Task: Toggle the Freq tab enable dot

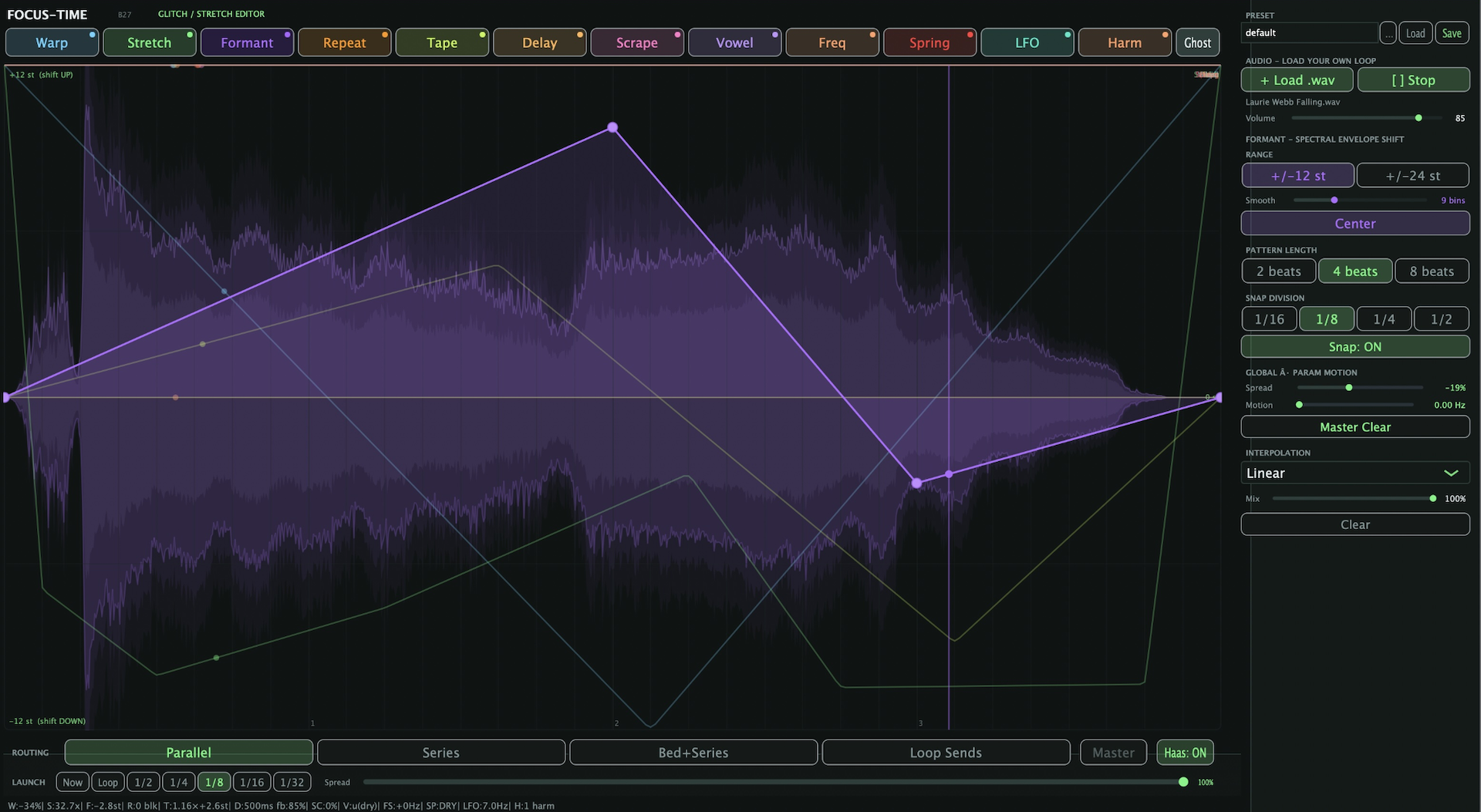Action: [x=873, y=35]
